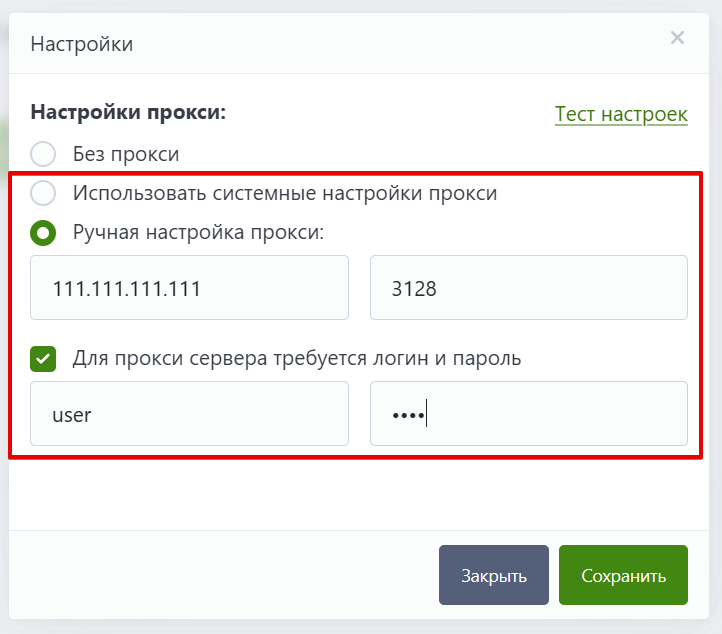Click the Использовать системные настройки прокси label

(x=285, y=193)
